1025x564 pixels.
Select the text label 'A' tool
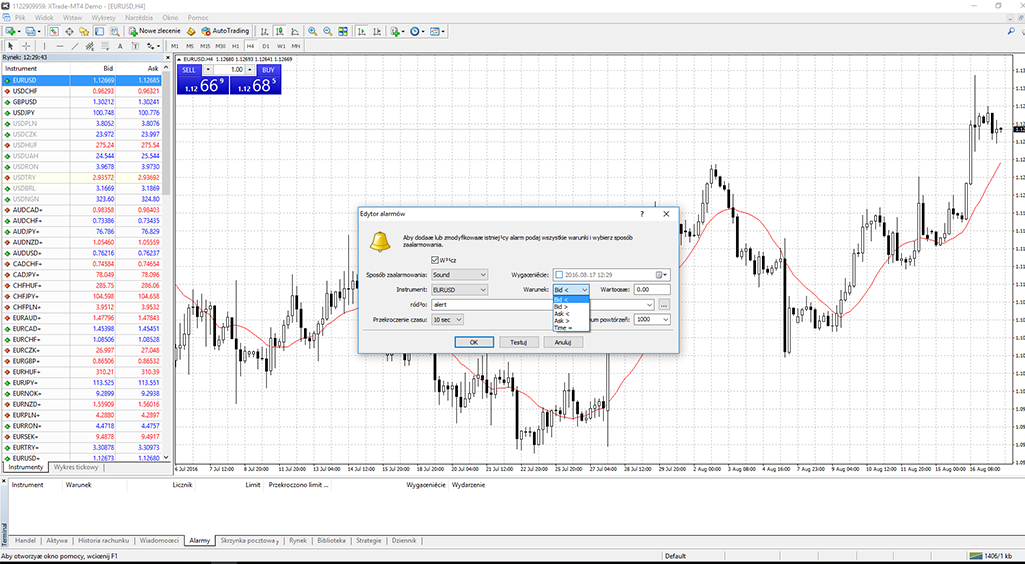point(120,45)
